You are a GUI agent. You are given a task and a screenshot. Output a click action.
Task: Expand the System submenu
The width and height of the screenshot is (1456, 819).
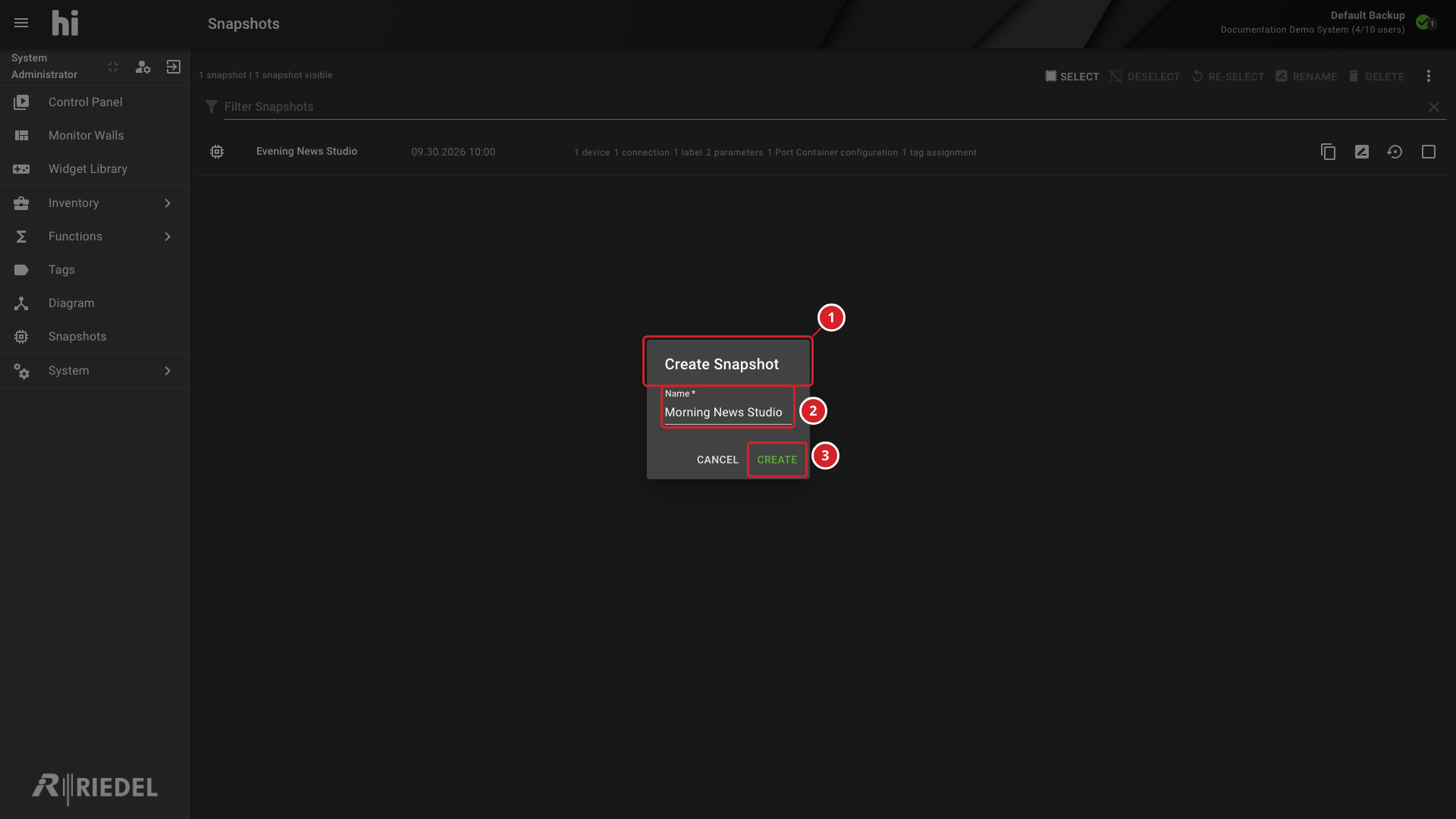pos(94,371)
